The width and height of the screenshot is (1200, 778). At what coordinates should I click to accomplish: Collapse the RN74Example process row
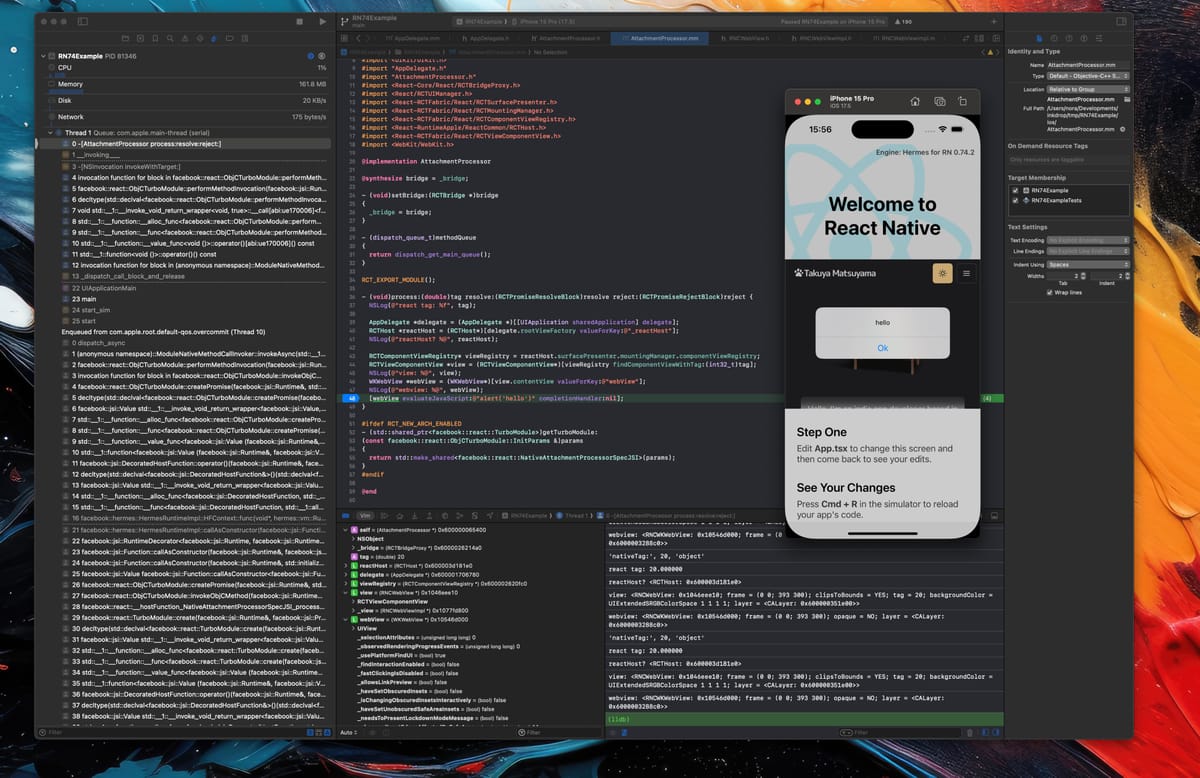click(43, 56)
